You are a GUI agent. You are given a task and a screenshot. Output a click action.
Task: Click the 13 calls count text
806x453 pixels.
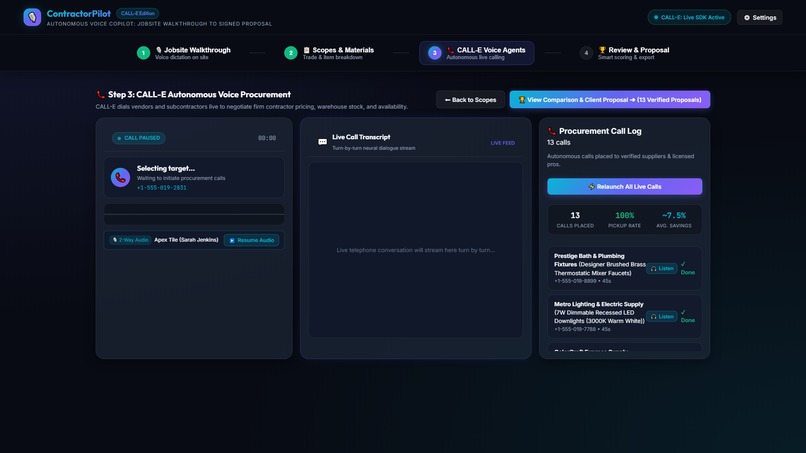click(x=558, y=142)
